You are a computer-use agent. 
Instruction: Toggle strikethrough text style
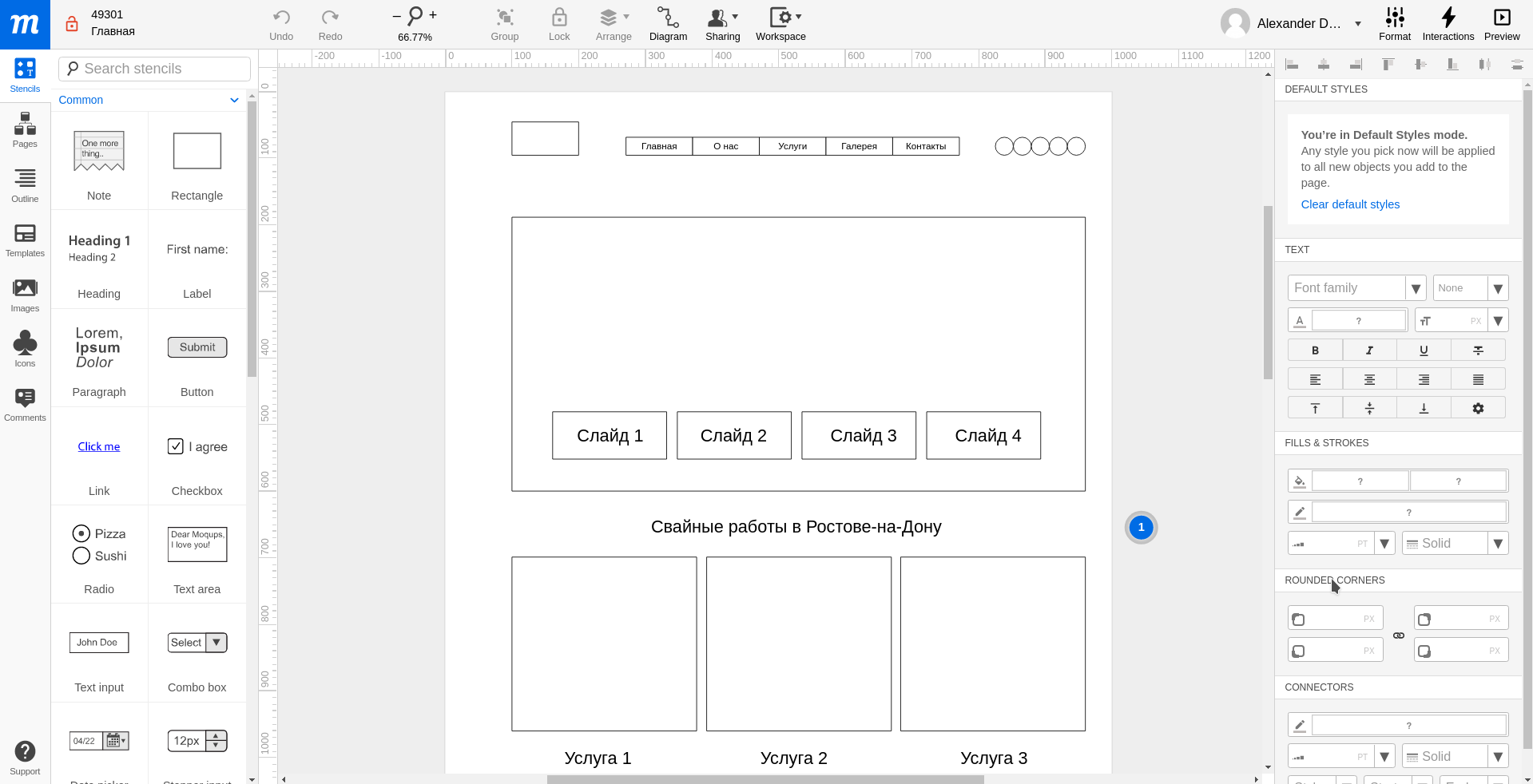[1478, 350]
